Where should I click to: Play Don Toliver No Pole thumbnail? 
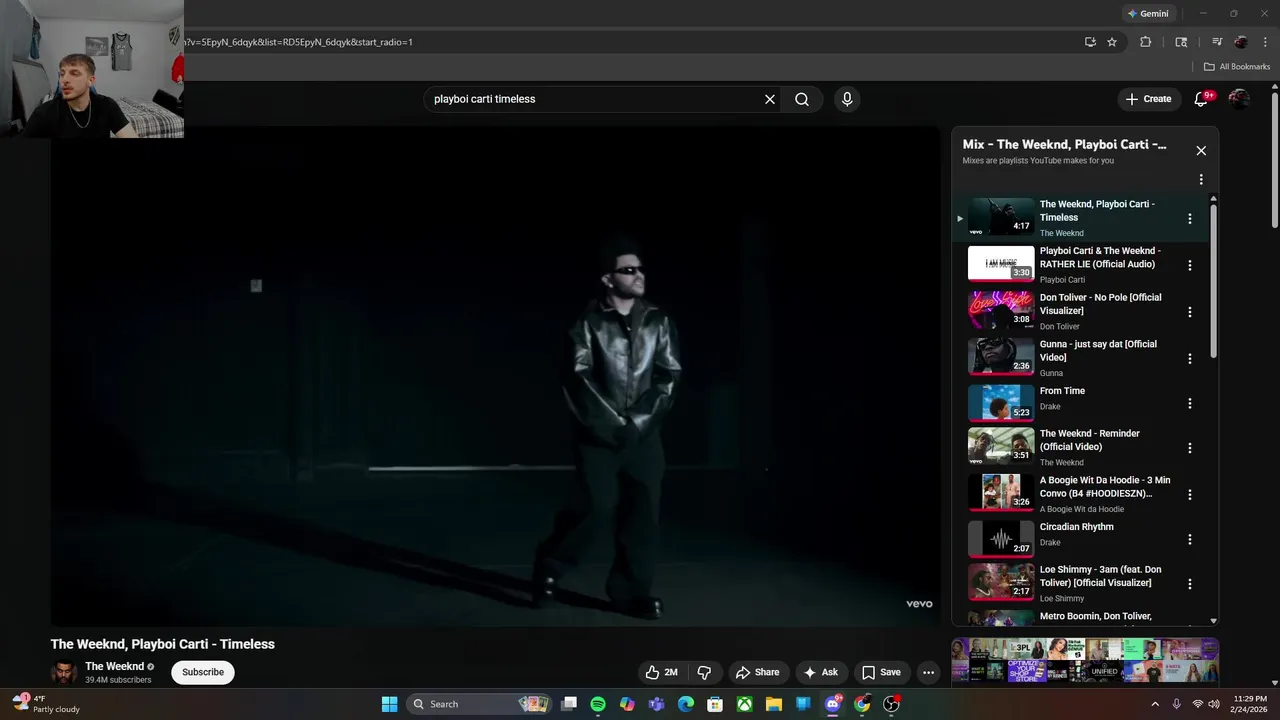coord(1001,310)
